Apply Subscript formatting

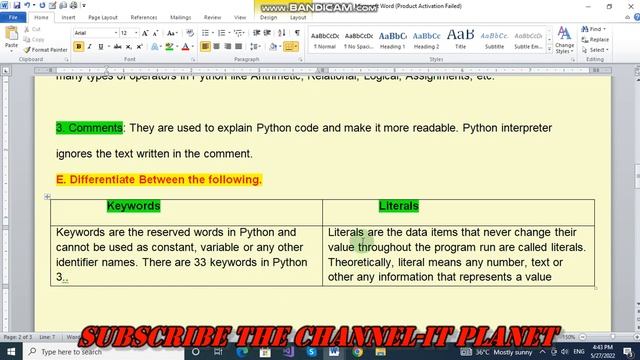(x=128, y=47)
